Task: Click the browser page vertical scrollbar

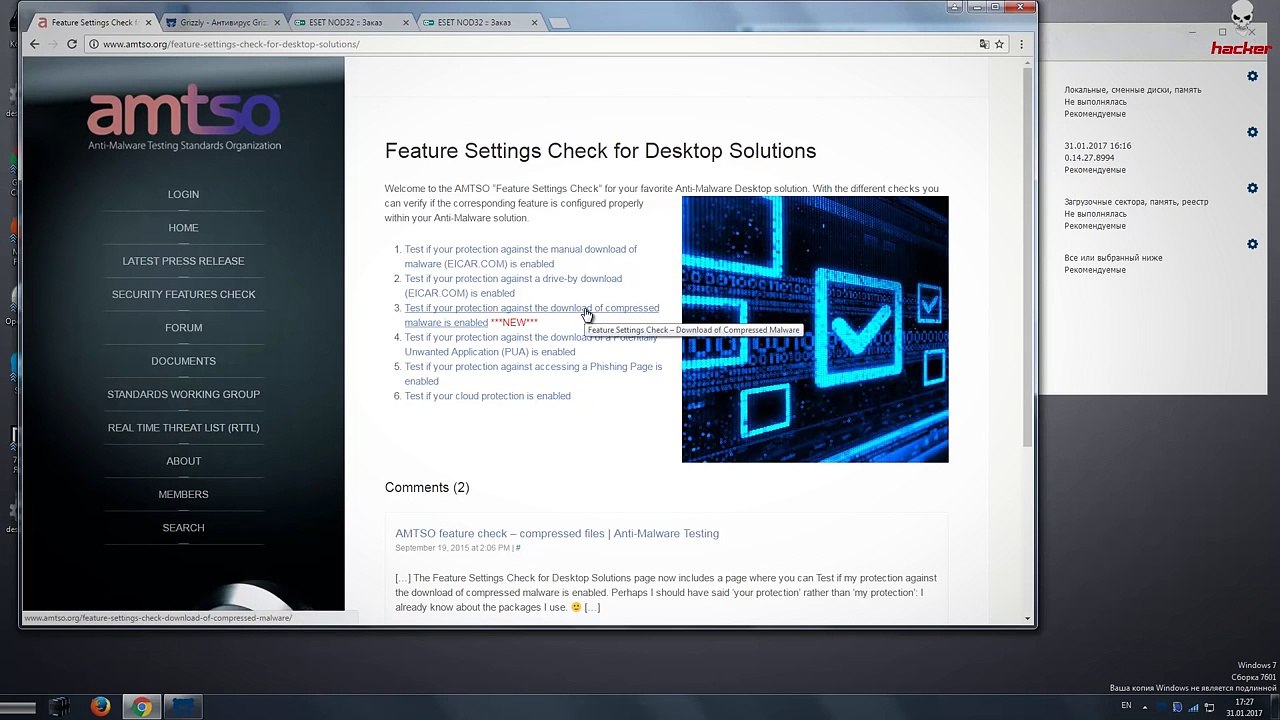Action: click(x=1028, y=257)
